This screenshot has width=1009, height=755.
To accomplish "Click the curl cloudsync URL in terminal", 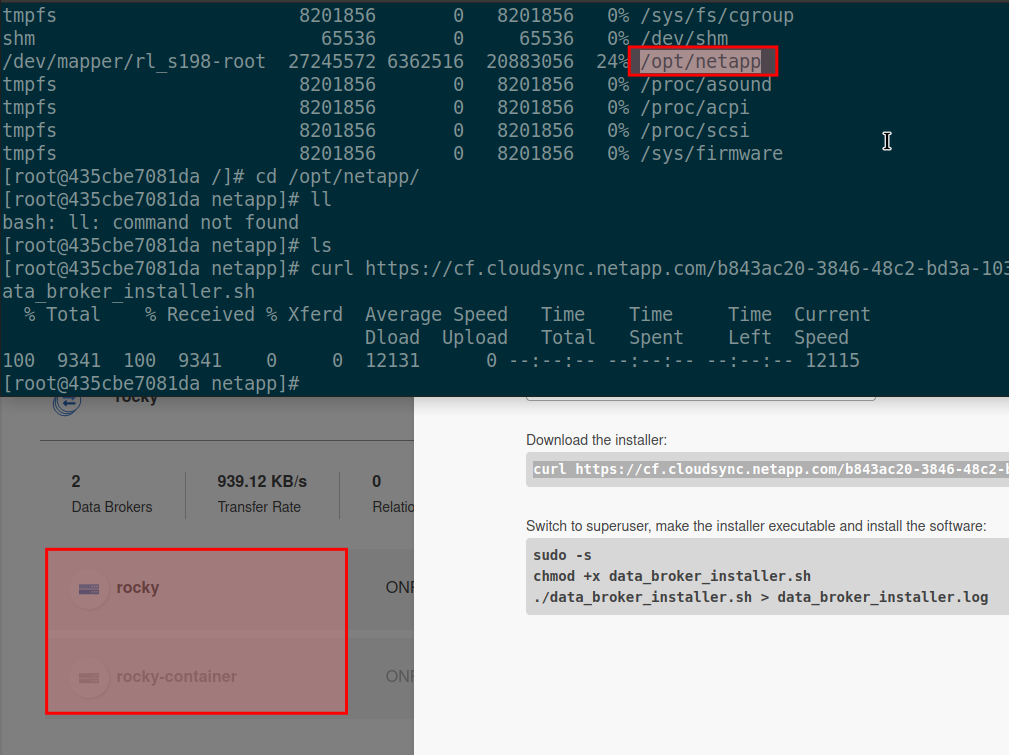I will [687, 268].
